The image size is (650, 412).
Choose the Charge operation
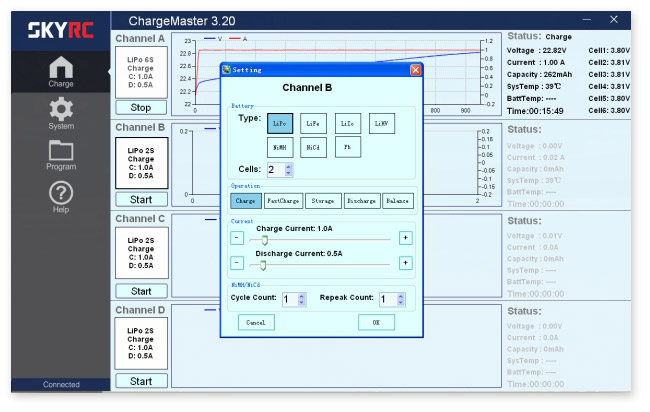coord(246,201)
